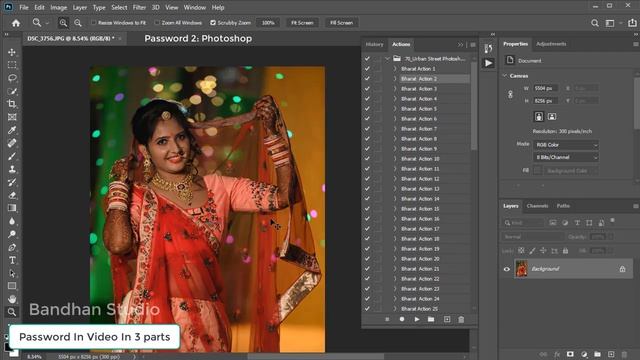Play the selected action
The image size is (640, 360).
tap(417, 319)
